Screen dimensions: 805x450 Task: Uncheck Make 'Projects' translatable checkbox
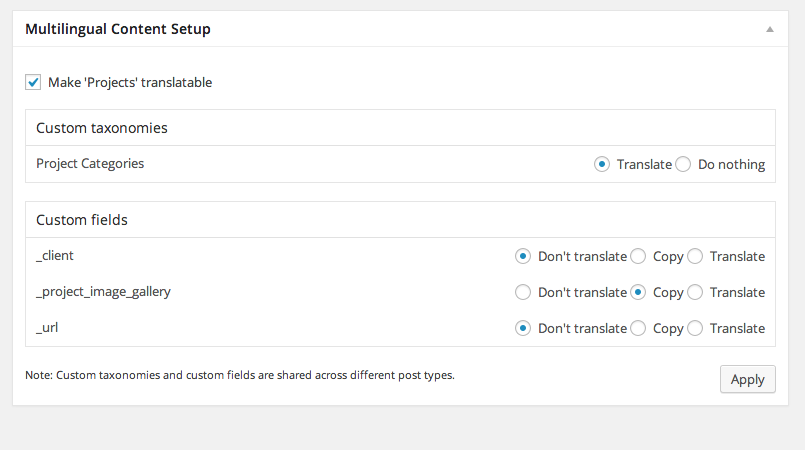point(33,82)
